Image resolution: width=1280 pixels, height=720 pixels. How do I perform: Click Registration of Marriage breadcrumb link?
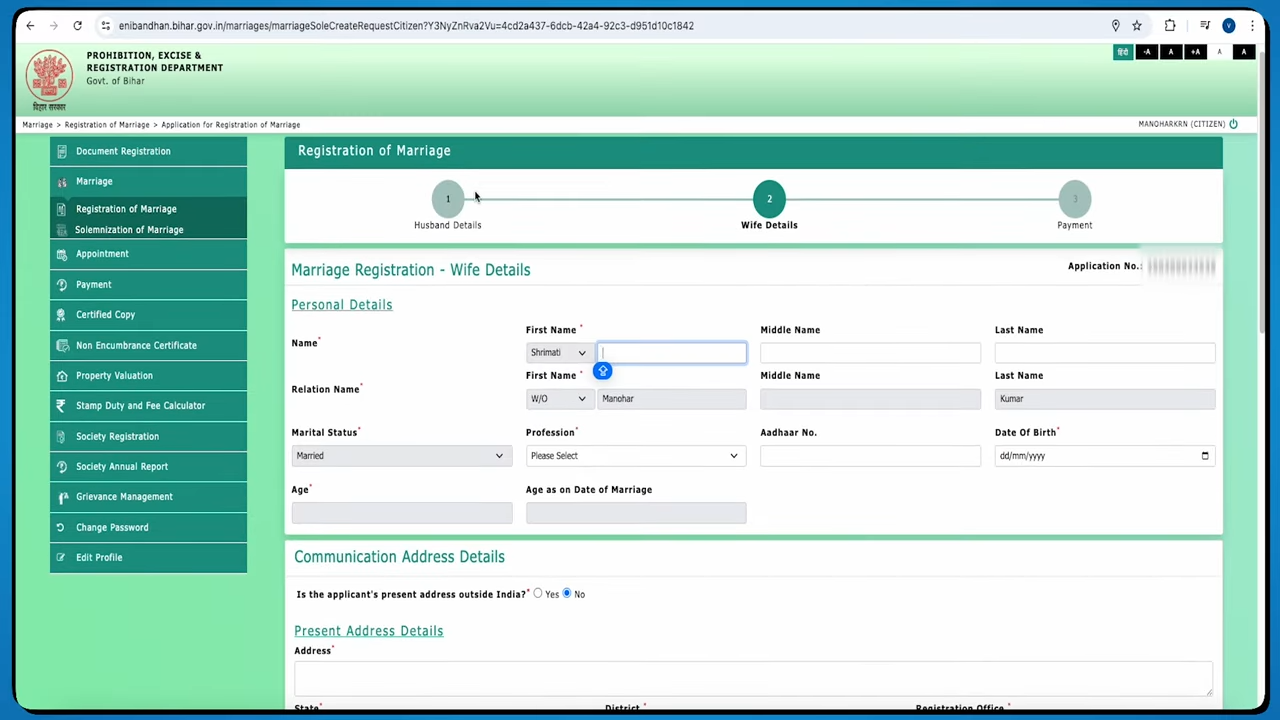tap(107, 125)
